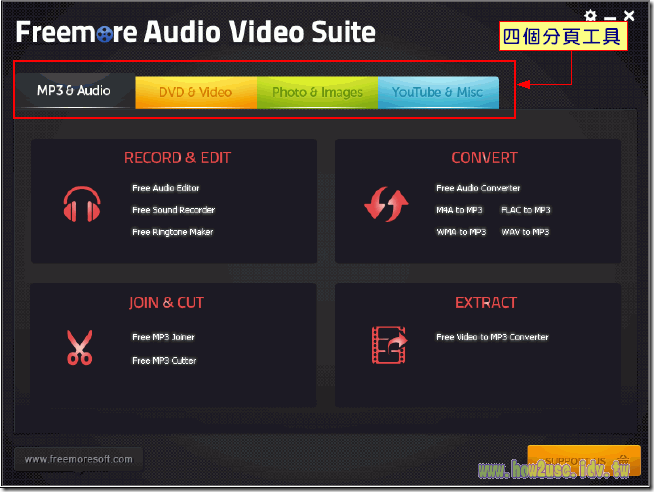Choose the FLAC to MP3 converter

(526, 210)
